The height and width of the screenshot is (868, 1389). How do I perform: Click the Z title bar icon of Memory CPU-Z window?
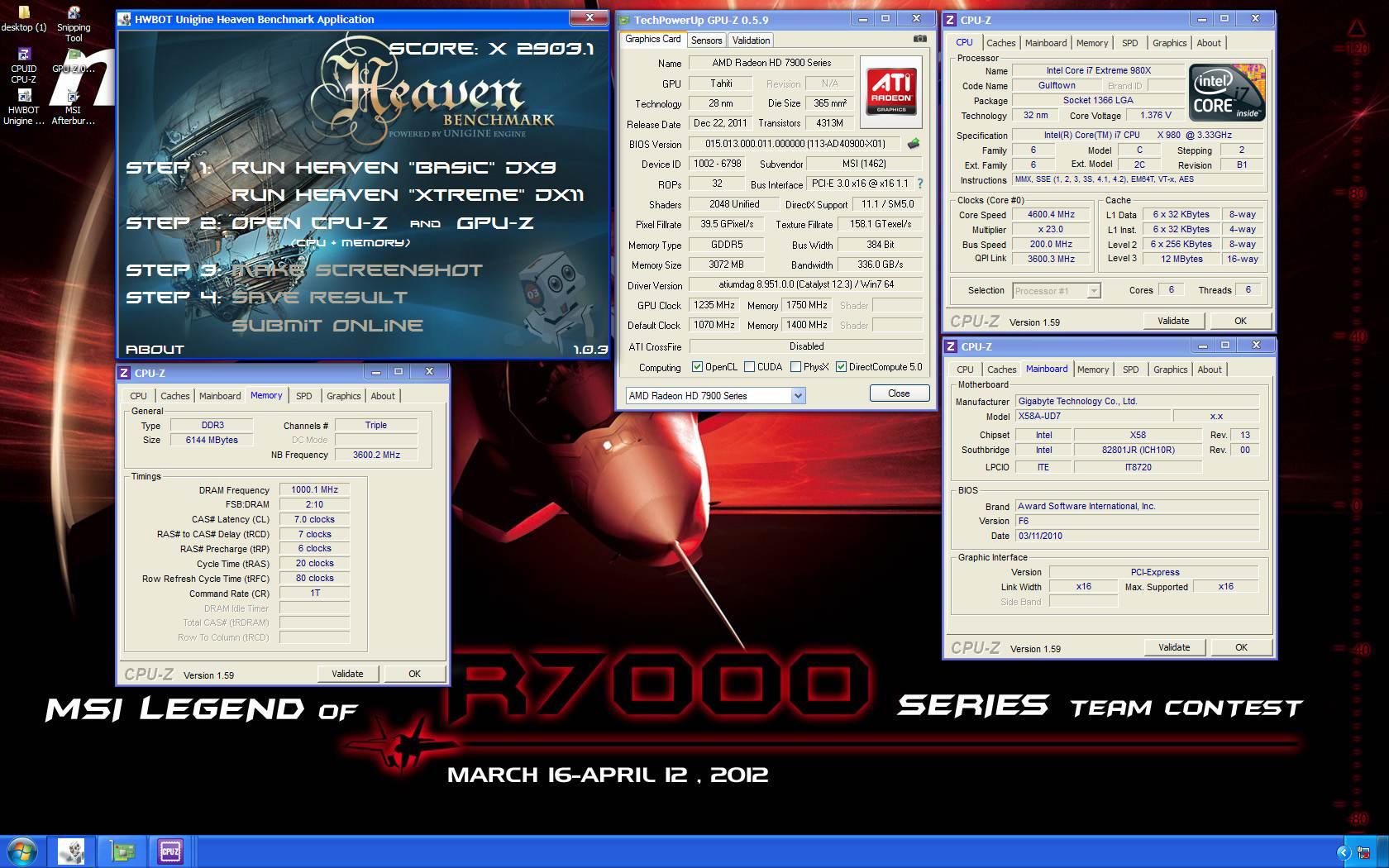tap(124, 373)
